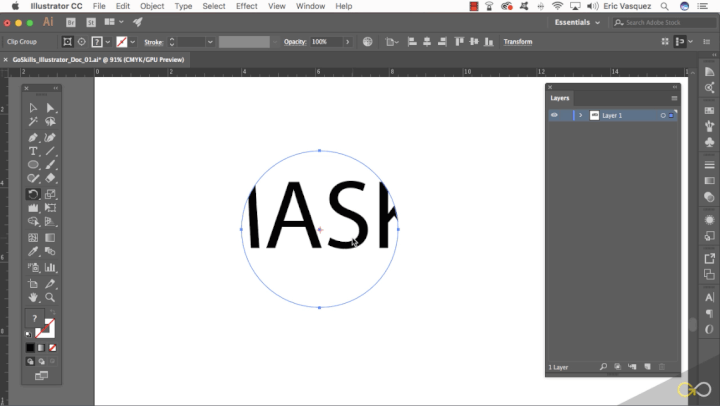Click the Search Adobe Stock field
The width and height of the screenshot is (720, 406).
point(660,21)
